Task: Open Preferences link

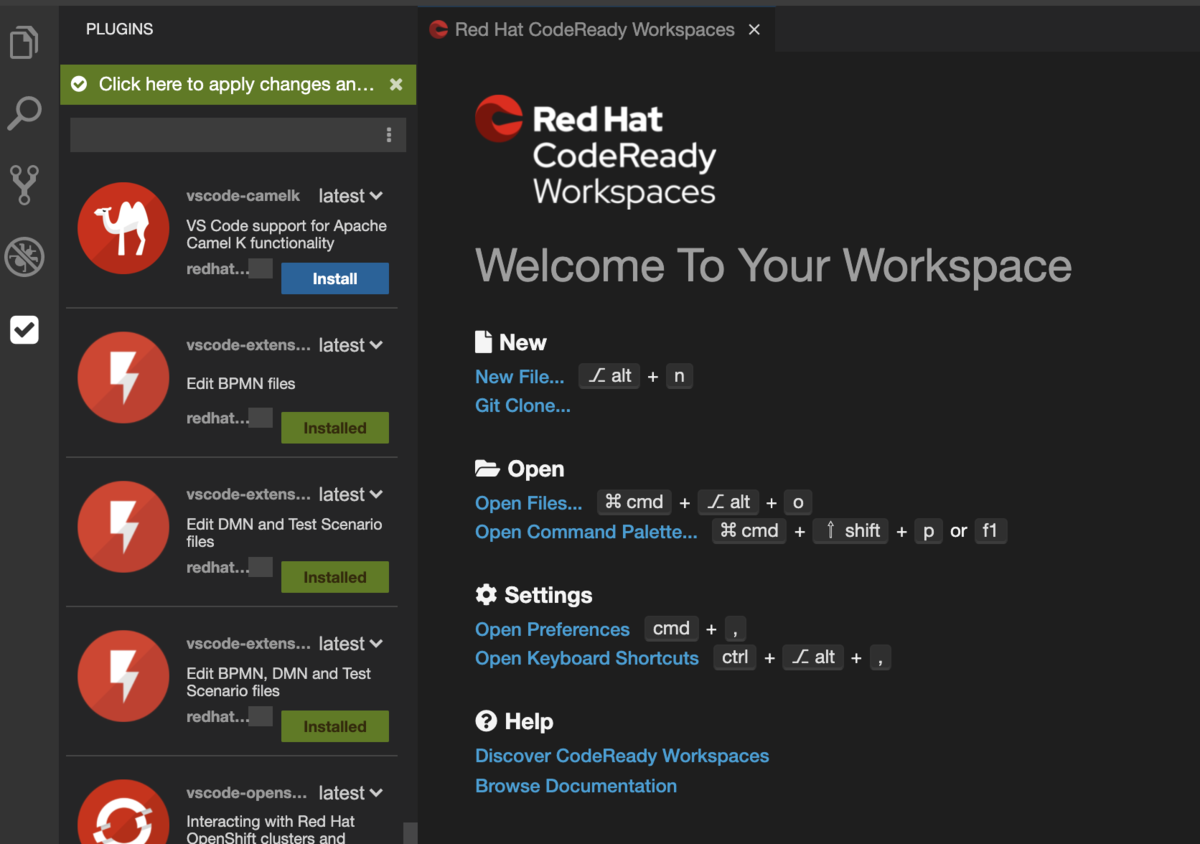Action: click(x=553, y=630)
